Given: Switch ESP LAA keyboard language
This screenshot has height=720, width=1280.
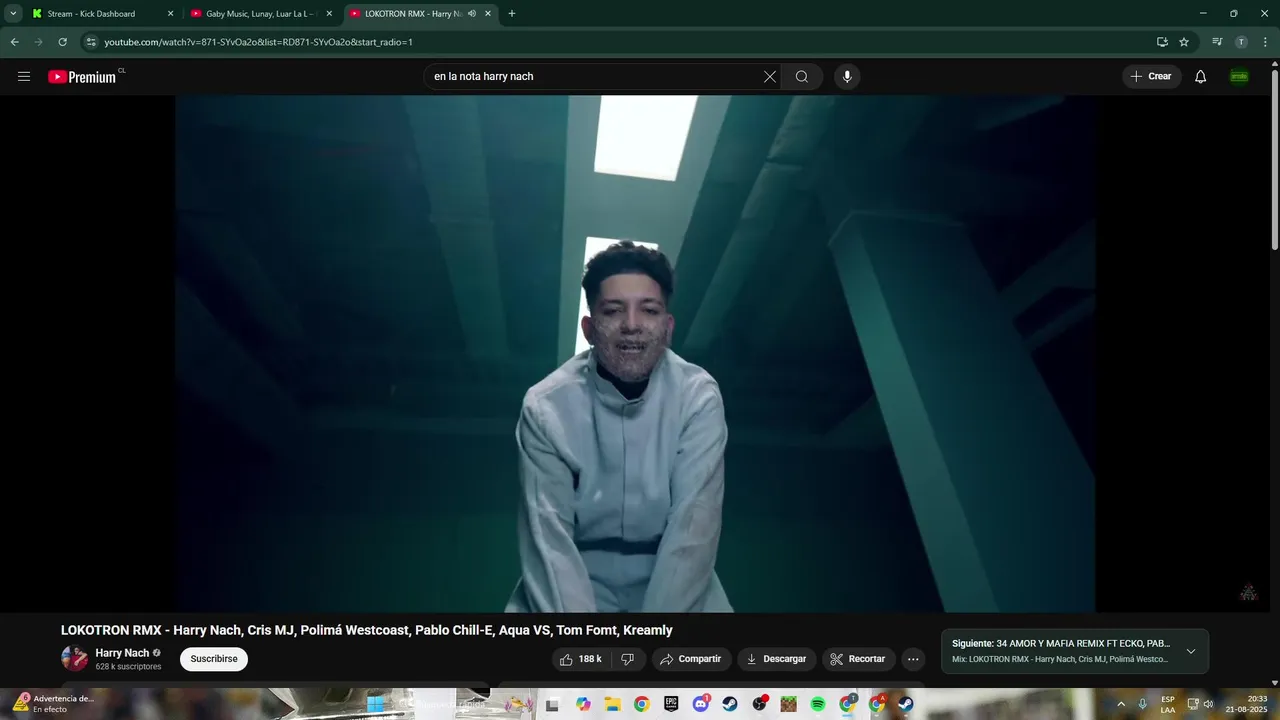Looking at the screenshot, I should click(x=1168, y=704).
